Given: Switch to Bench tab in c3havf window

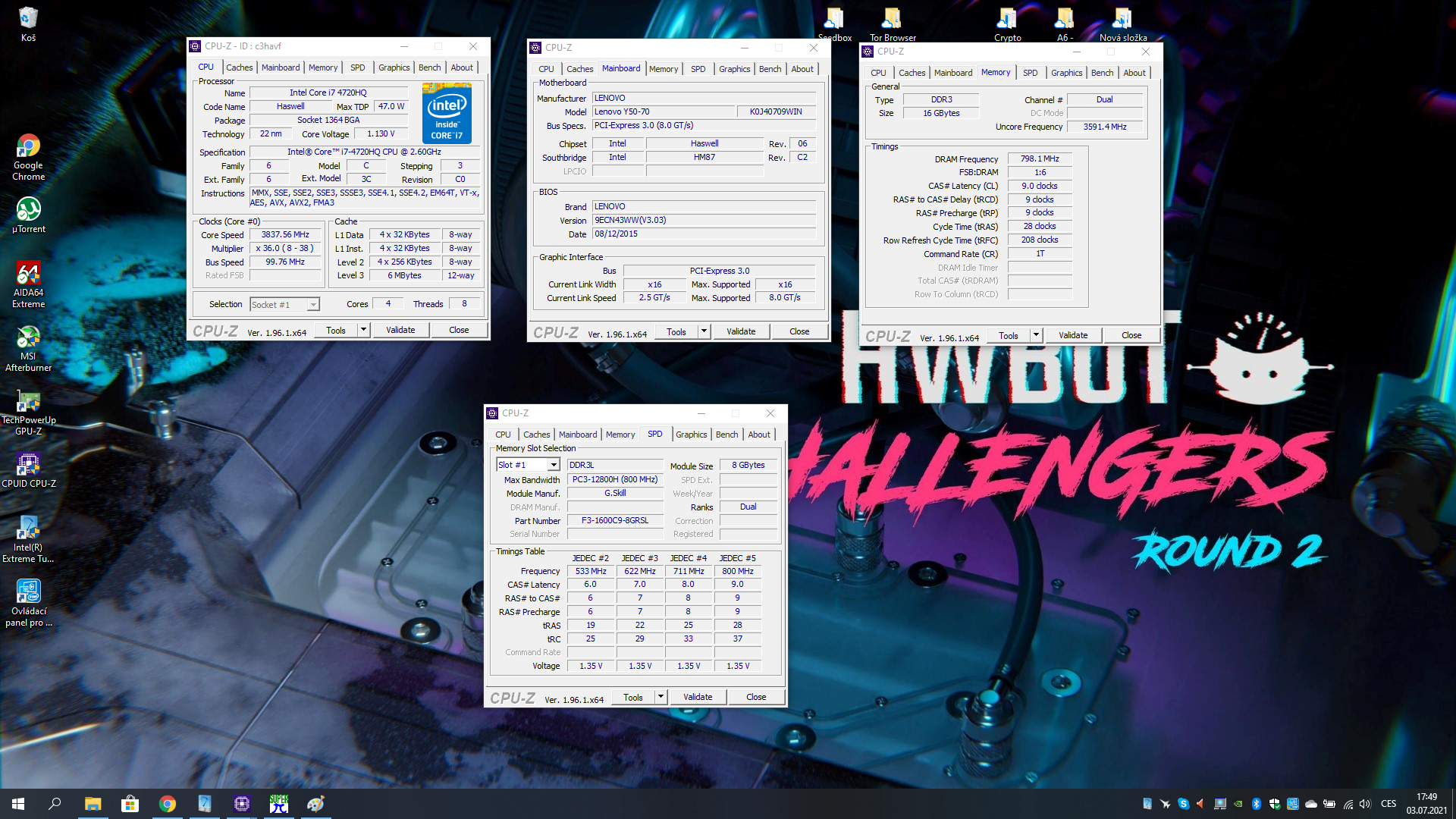Looking at the screenshot, I should coord(429,67).
